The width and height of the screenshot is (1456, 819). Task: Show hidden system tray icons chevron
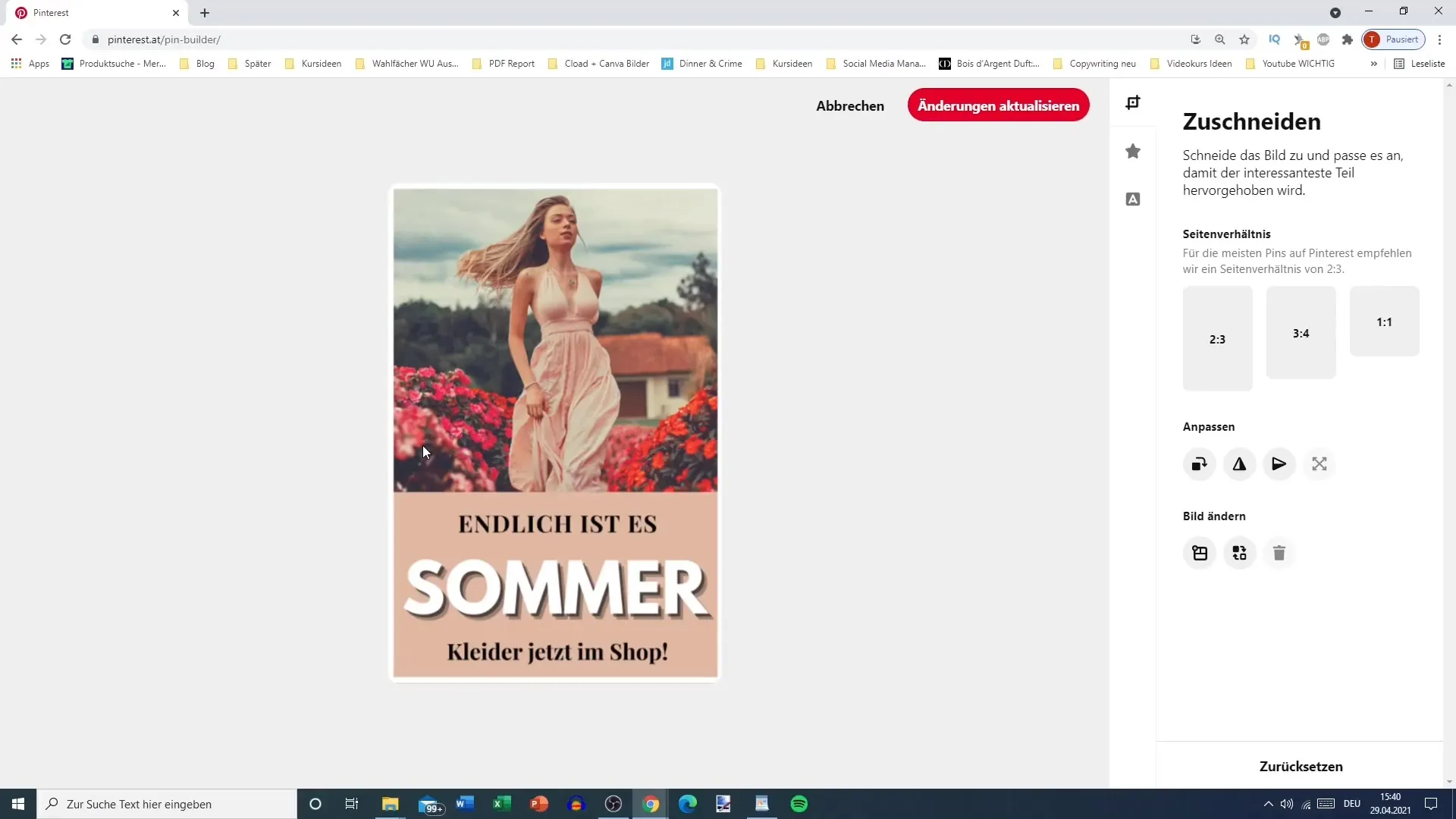pos(1268,804)
